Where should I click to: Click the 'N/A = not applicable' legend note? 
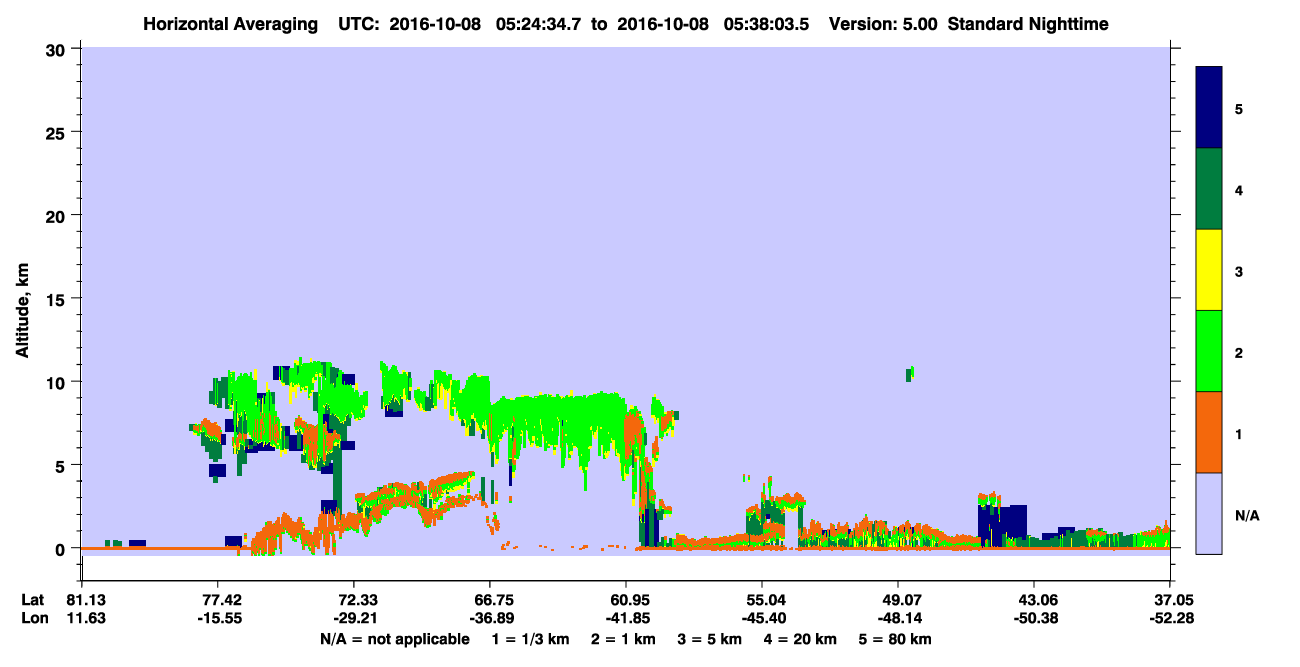[x=394, y=639]
